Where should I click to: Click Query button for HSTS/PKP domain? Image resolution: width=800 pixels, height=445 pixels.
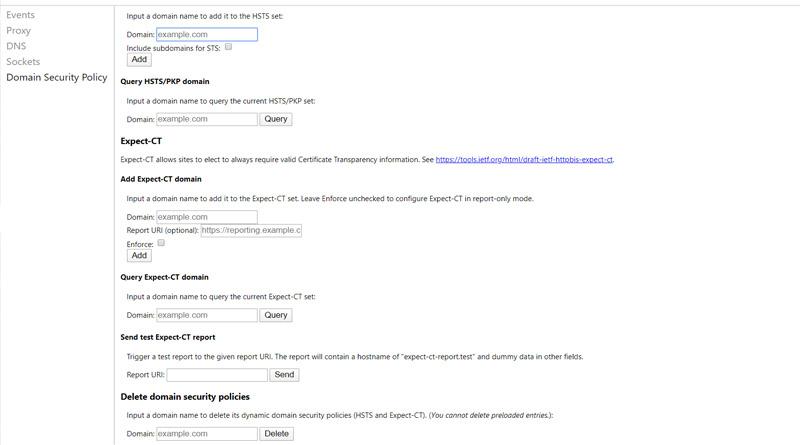point(275,119)
